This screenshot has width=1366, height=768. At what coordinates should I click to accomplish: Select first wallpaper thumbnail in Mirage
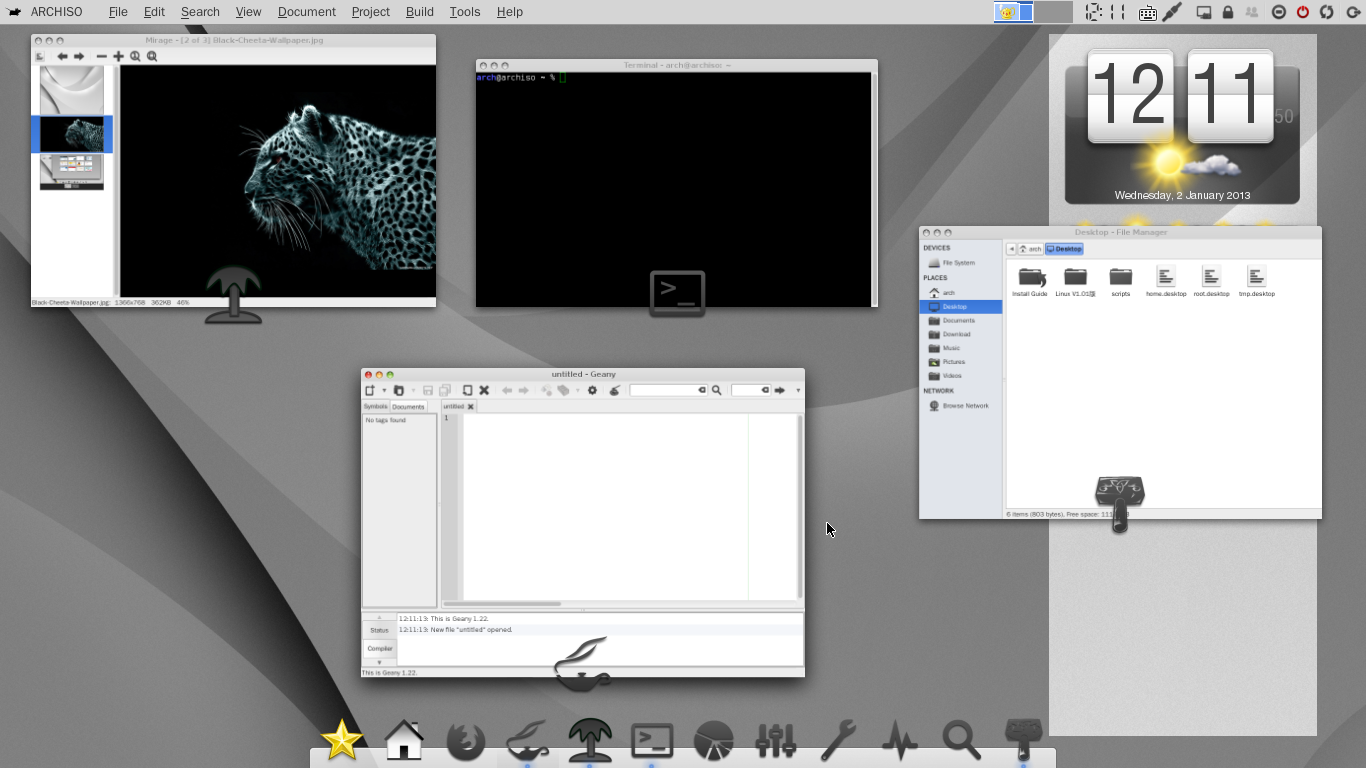tap(72, 90)
